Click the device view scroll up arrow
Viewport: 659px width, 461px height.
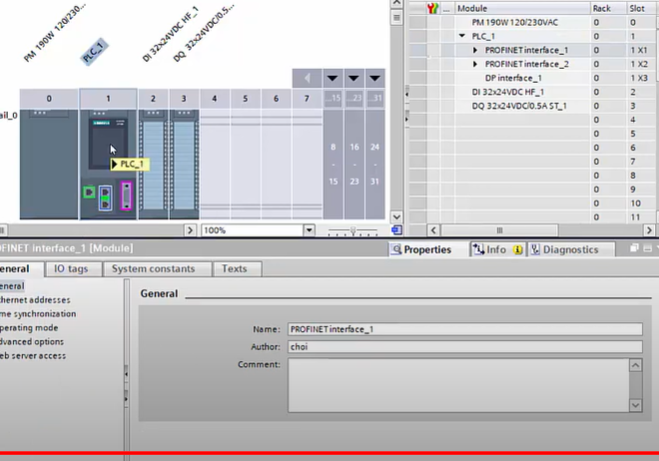pyautogui.click(x=396, y=3)
